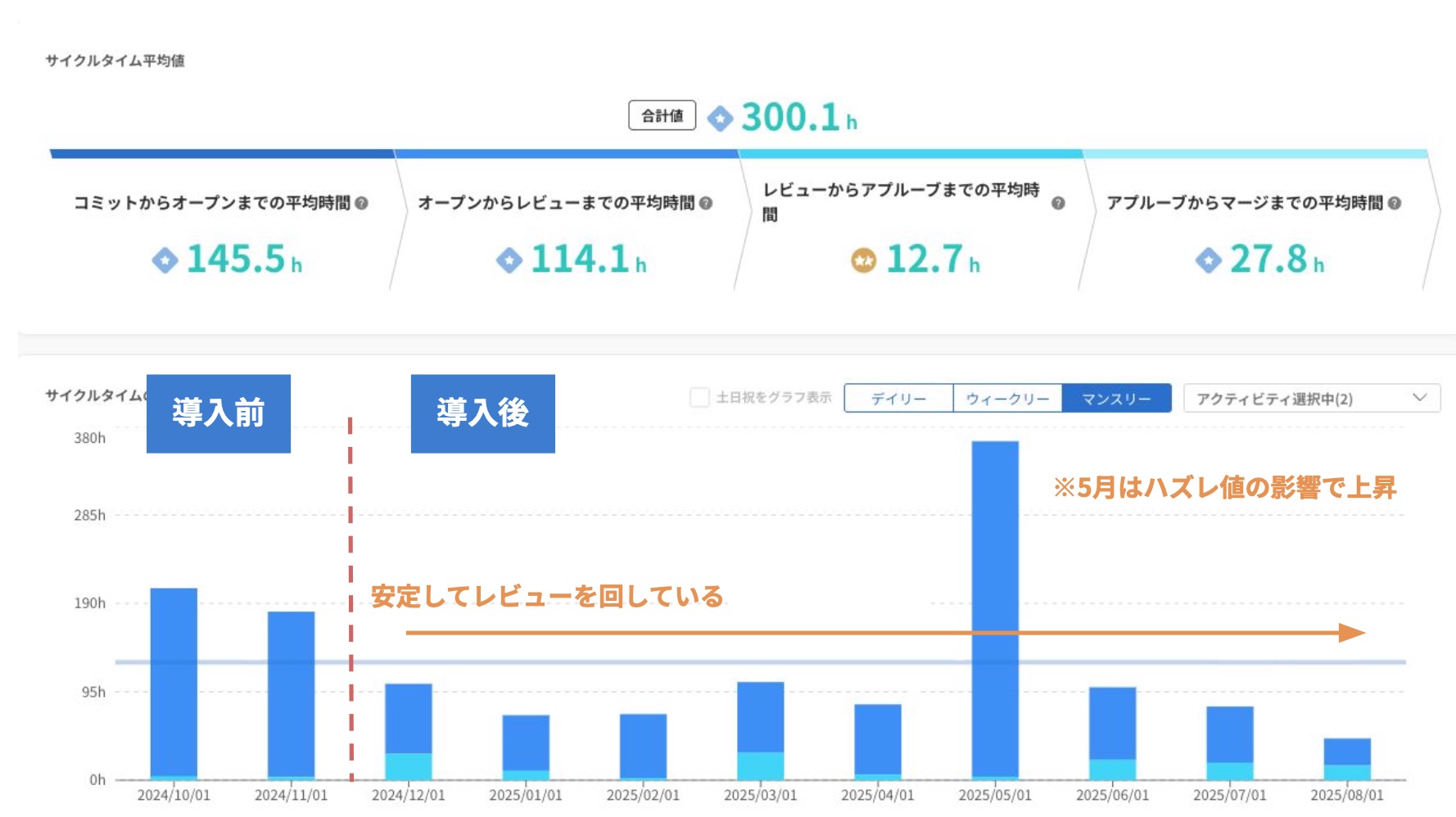Click the blue badge icon beside 114.1h

pyautogui.click(x=509, y=260)
